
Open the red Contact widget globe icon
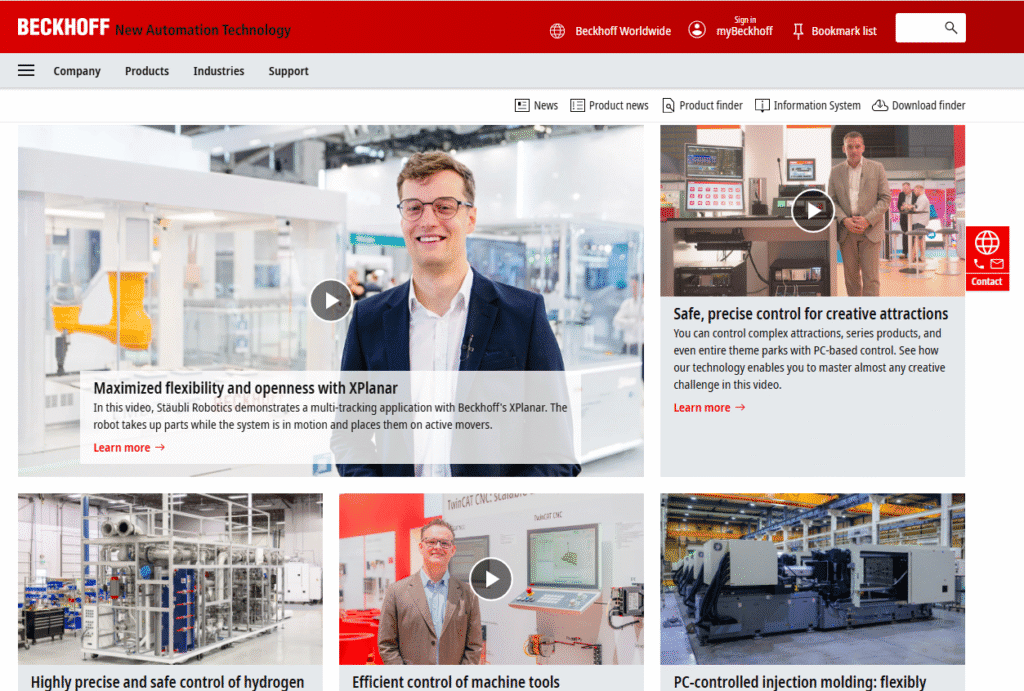(x=987, y=243)
